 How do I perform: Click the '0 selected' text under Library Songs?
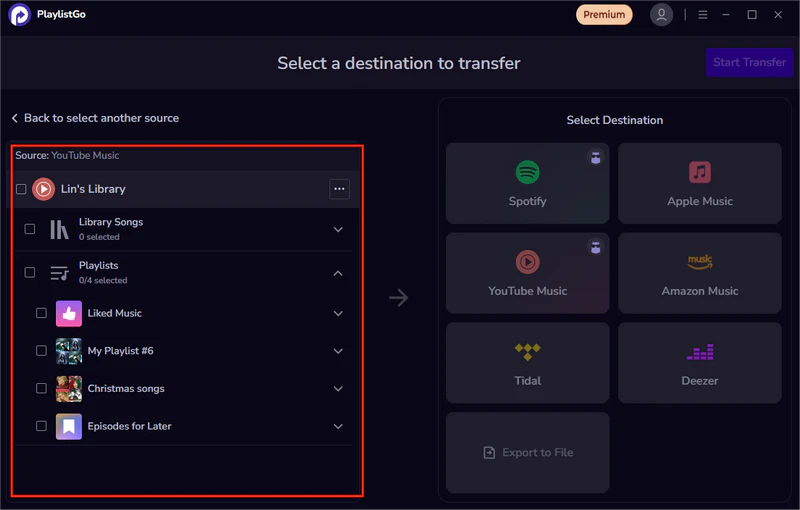click(99, 237)
